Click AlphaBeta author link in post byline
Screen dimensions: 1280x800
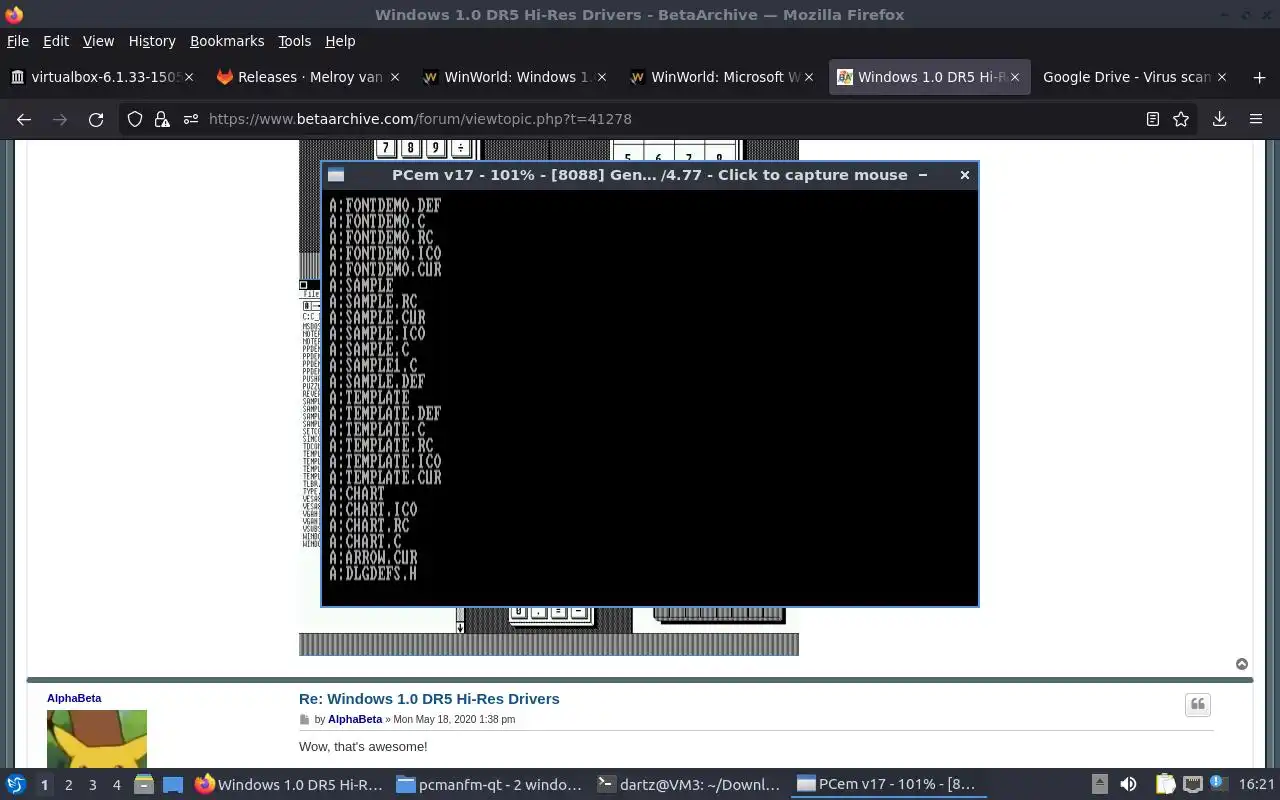[x=355, y=720]
